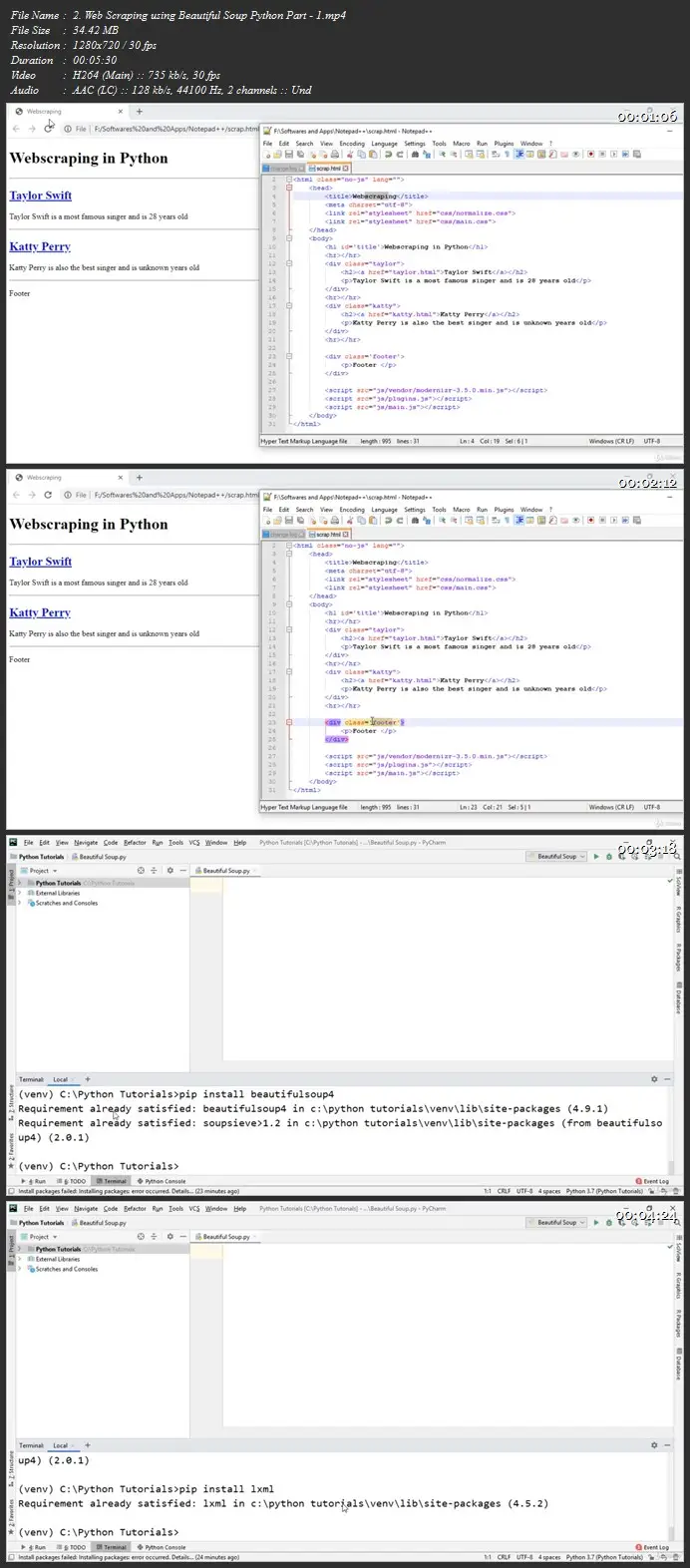Click 'Install packages failed' status message, 03:18 frame
Viewport: 690px width, 1568px height.
click(129, 1191)
